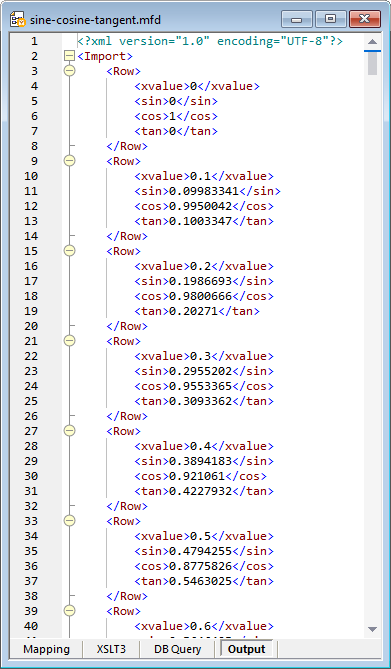Collapse the Row element on line 15
The height and width of the screenshot is (669, 391).
[69, 251]
